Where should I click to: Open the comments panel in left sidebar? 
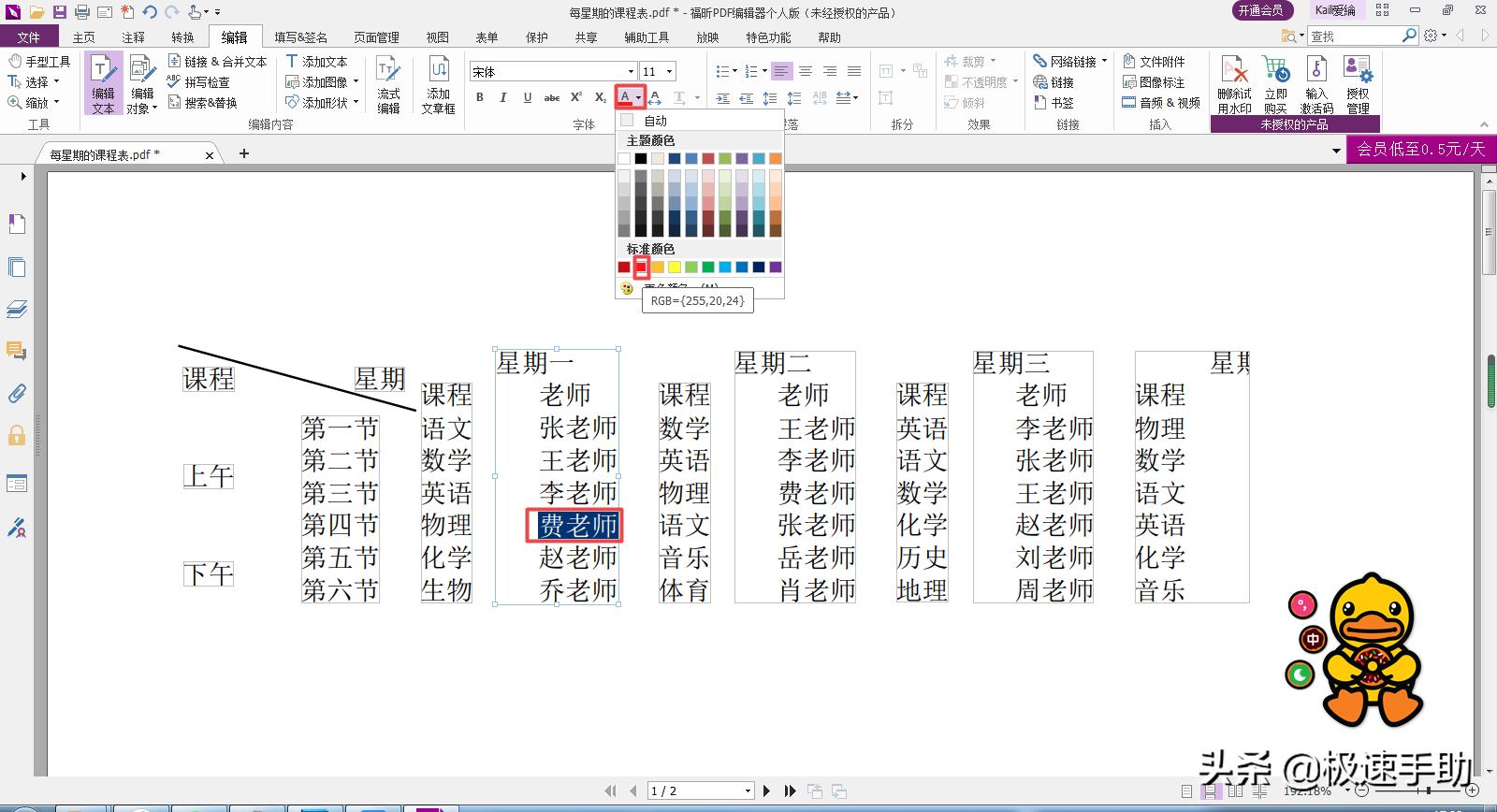(17, 351)
